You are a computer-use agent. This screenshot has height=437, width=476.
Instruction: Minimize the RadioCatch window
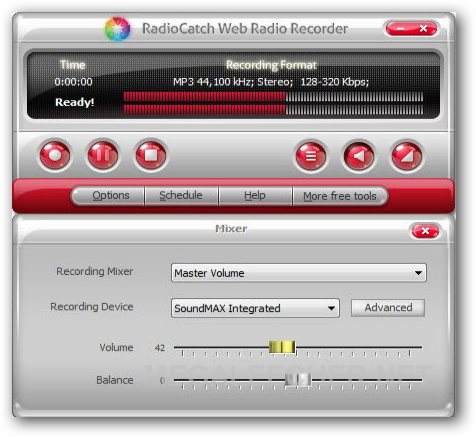[x=400, y=29]
